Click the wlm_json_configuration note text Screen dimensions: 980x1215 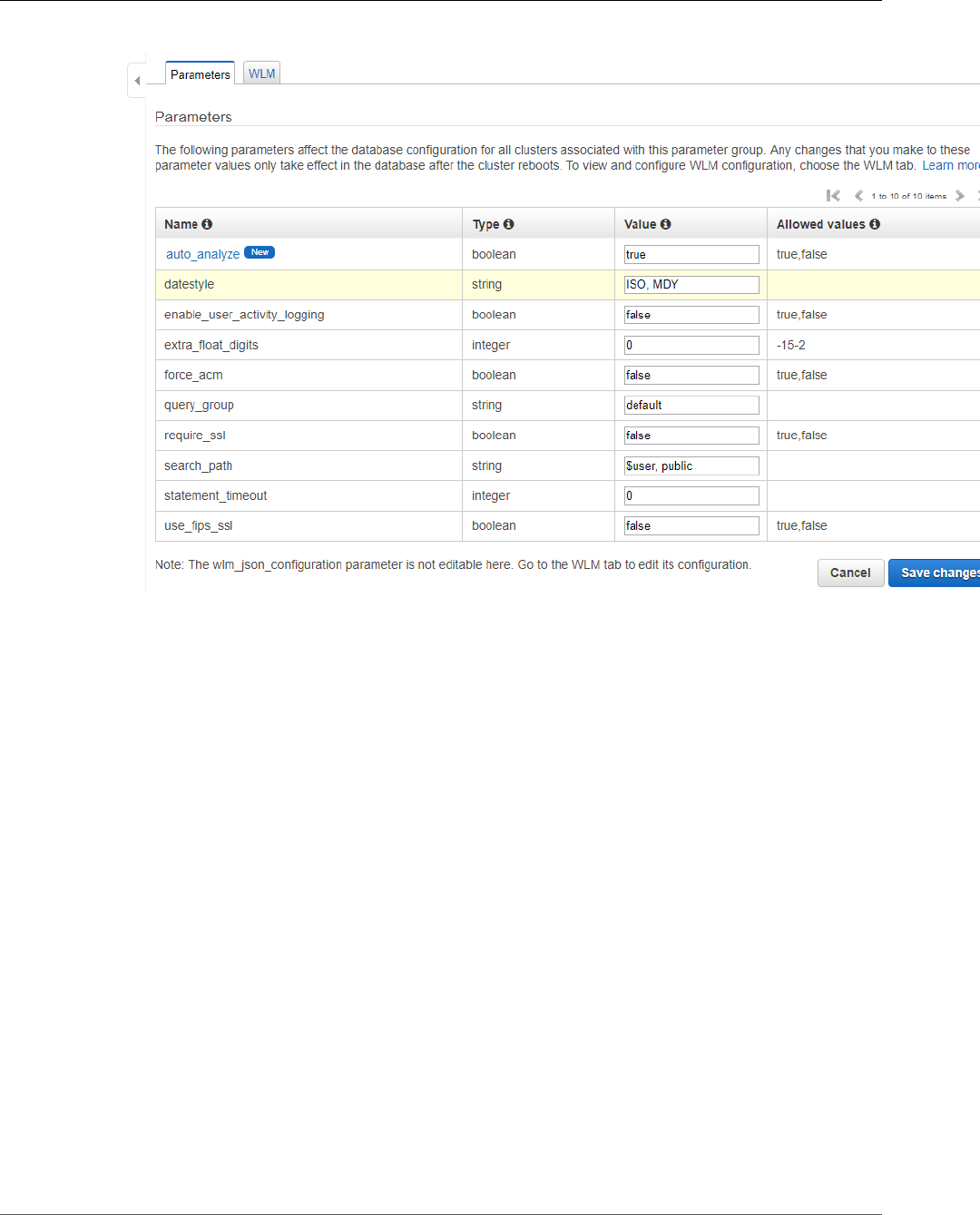tap(453, 564)
